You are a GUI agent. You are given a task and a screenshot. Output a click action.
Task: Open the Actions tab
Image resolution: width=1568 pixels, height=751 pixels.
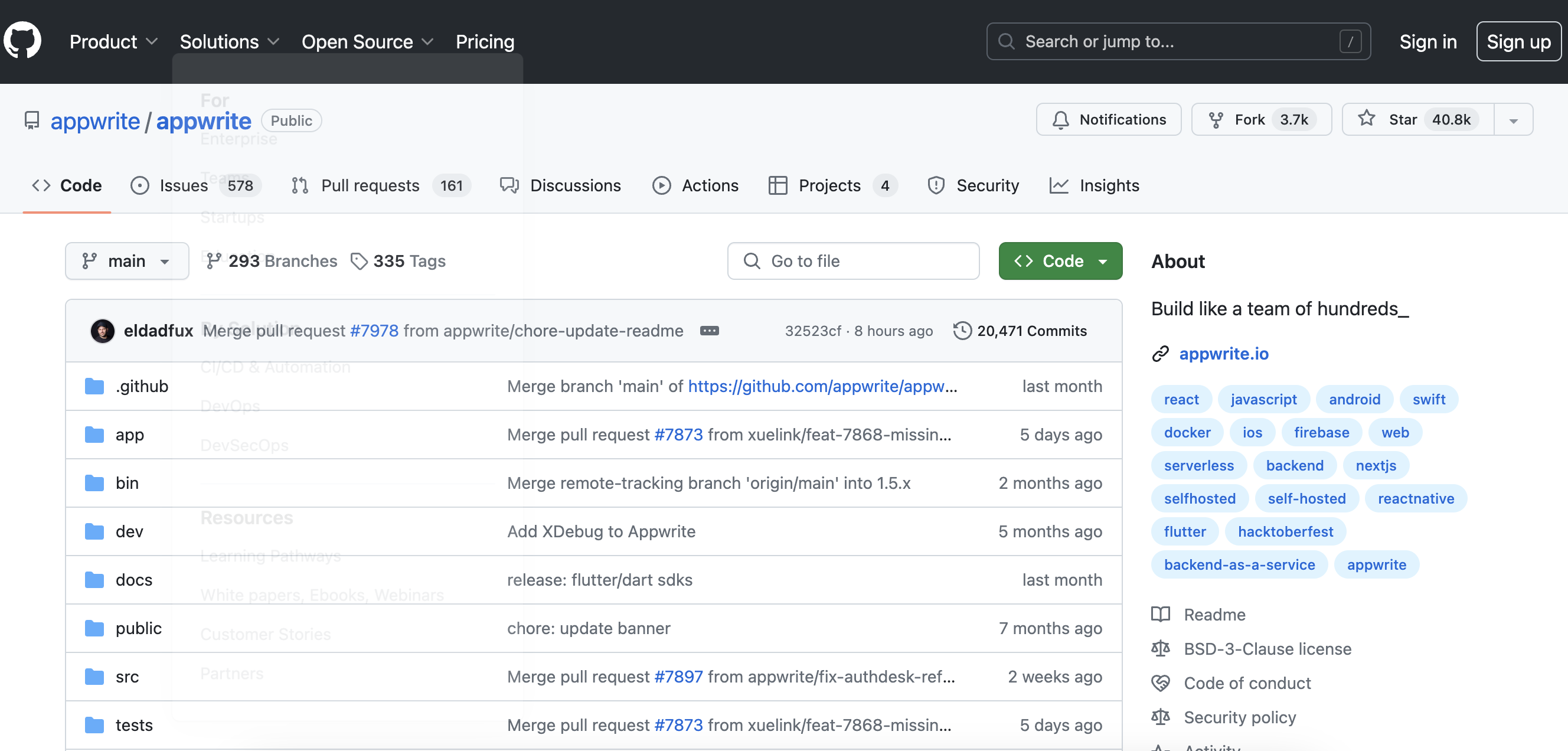tap(695, 185)
